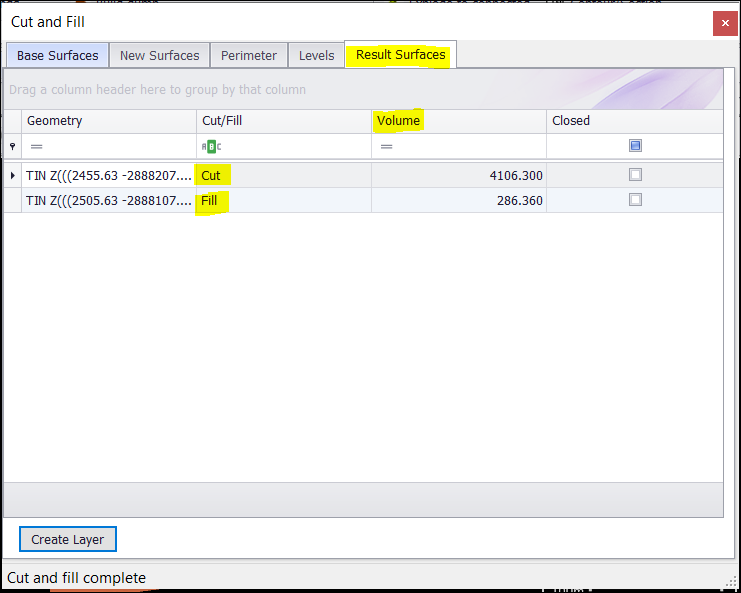741x593 pixels.
Task: Click the Geometry filter equals operator icon
Action: click(36, 146)
